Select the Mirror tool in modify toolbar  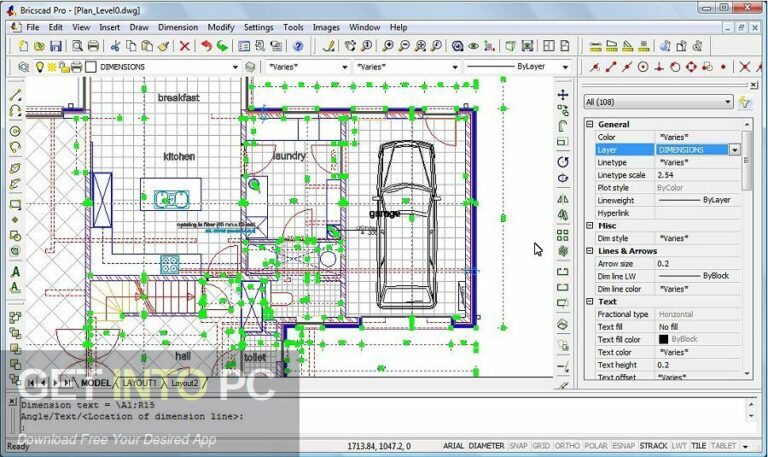coord(563,199)
